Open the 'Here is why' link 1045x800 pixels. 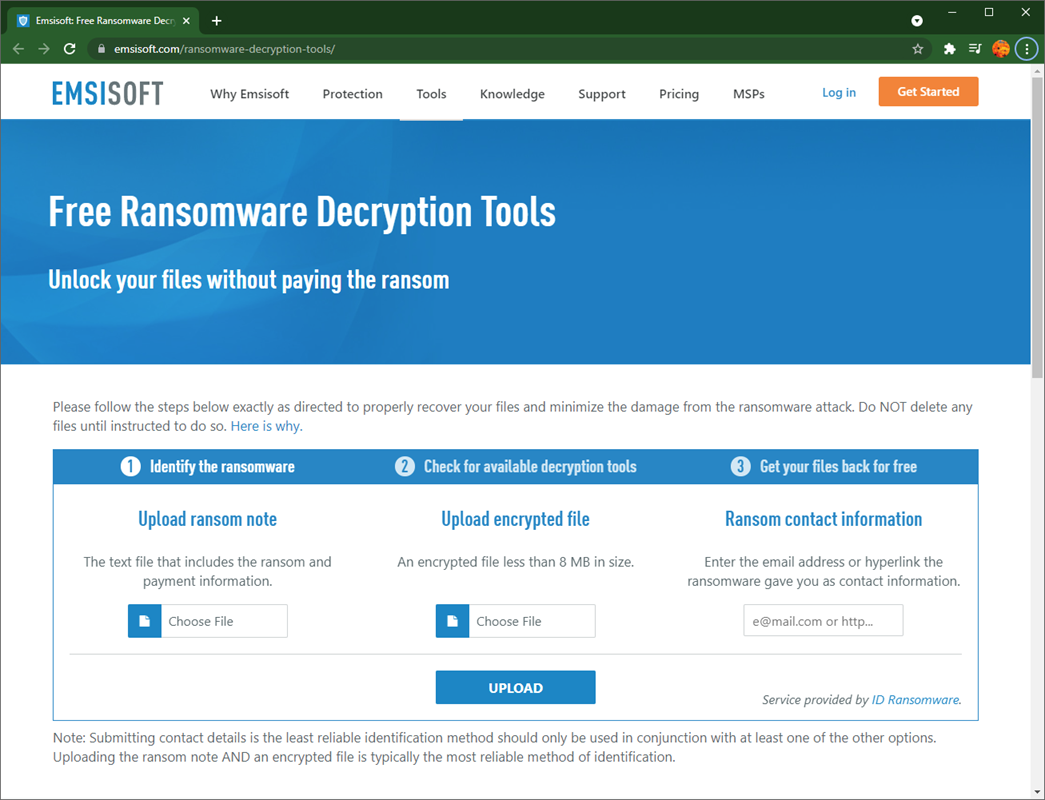(266, 426)
